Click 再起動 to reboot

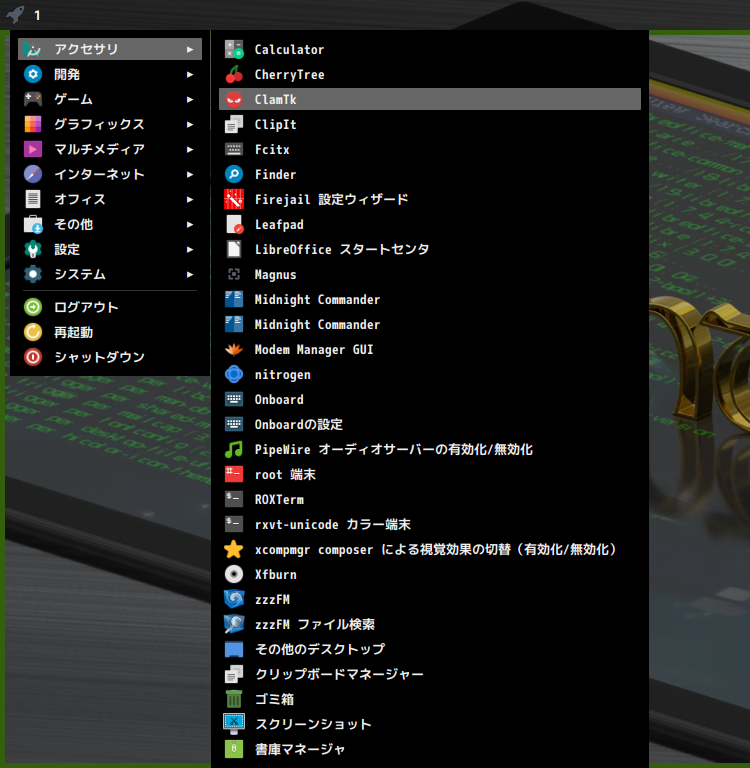point(110,332)
